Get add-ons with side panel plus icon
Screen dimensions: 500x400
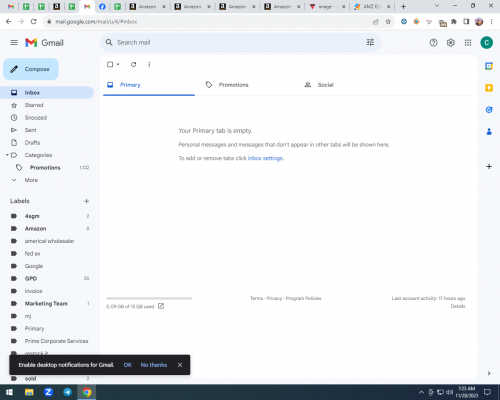pos(489,166)
